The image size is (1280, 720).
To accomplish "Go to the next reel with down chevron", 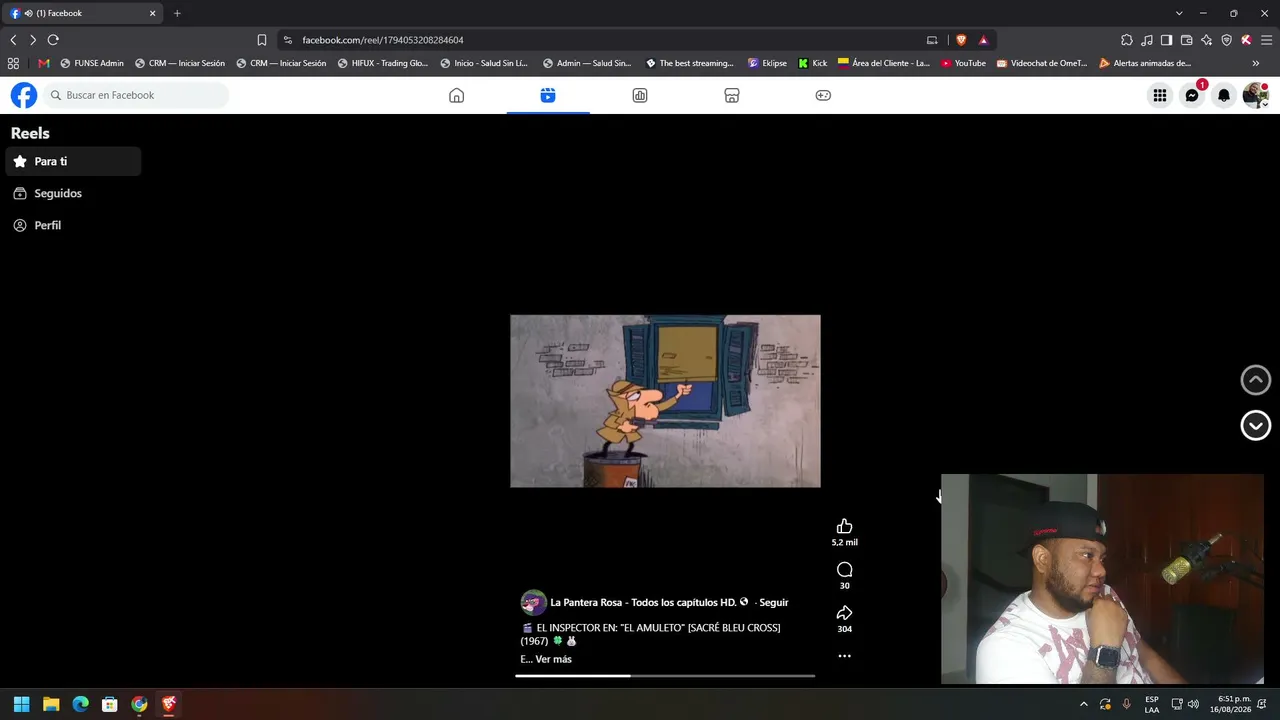I will tap(1256, 425).
